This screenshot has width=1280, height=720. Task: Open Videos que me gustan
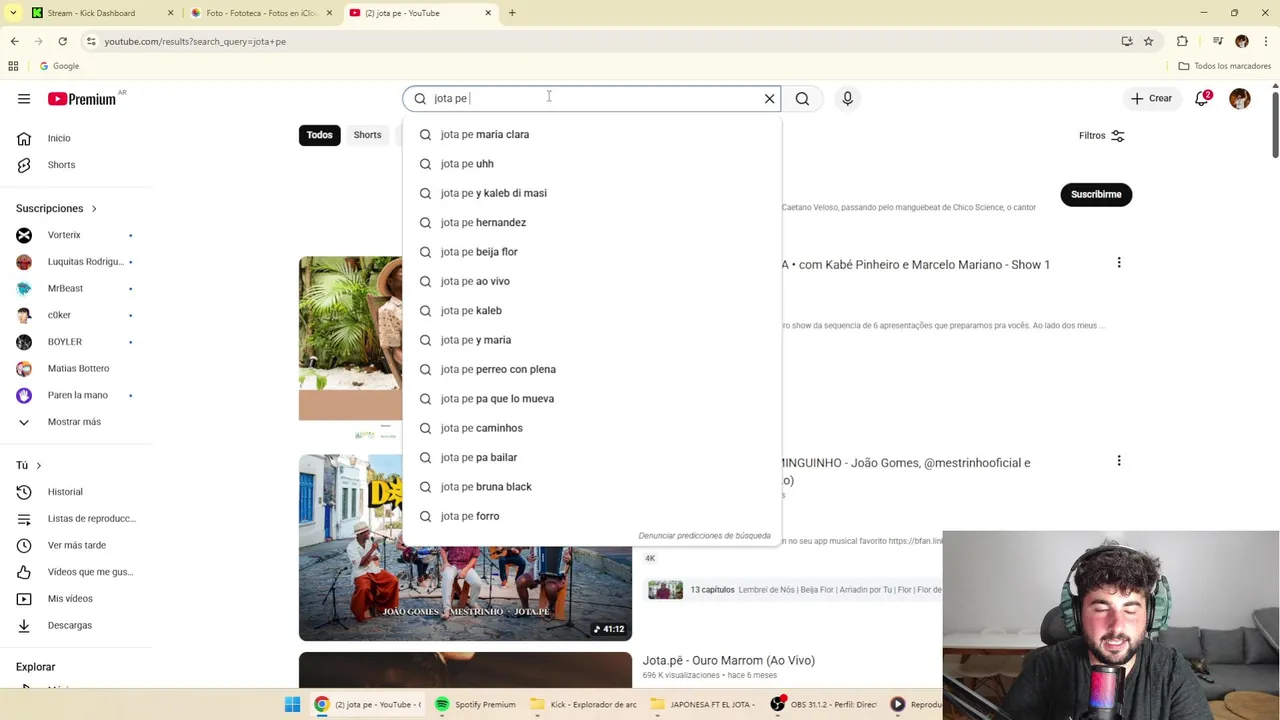click(76, 572)
